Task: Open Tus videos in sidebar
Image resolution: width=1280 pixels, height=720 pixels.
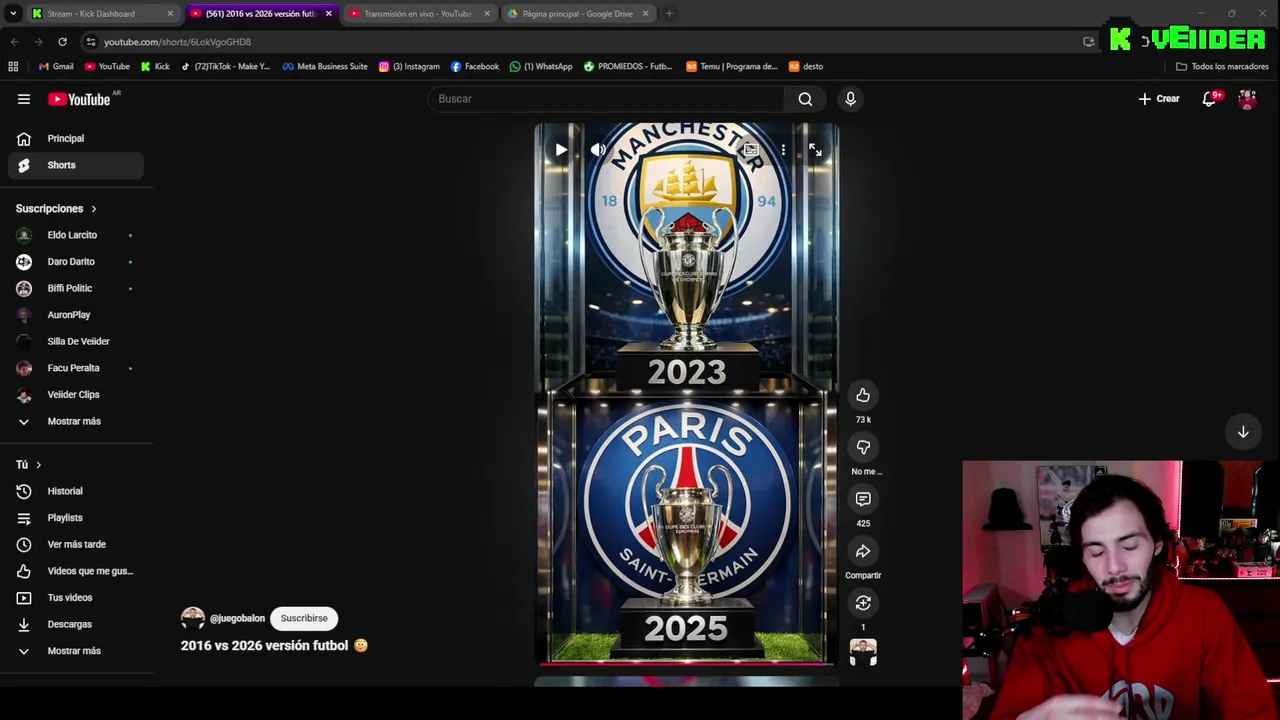Action: (76, 598)
